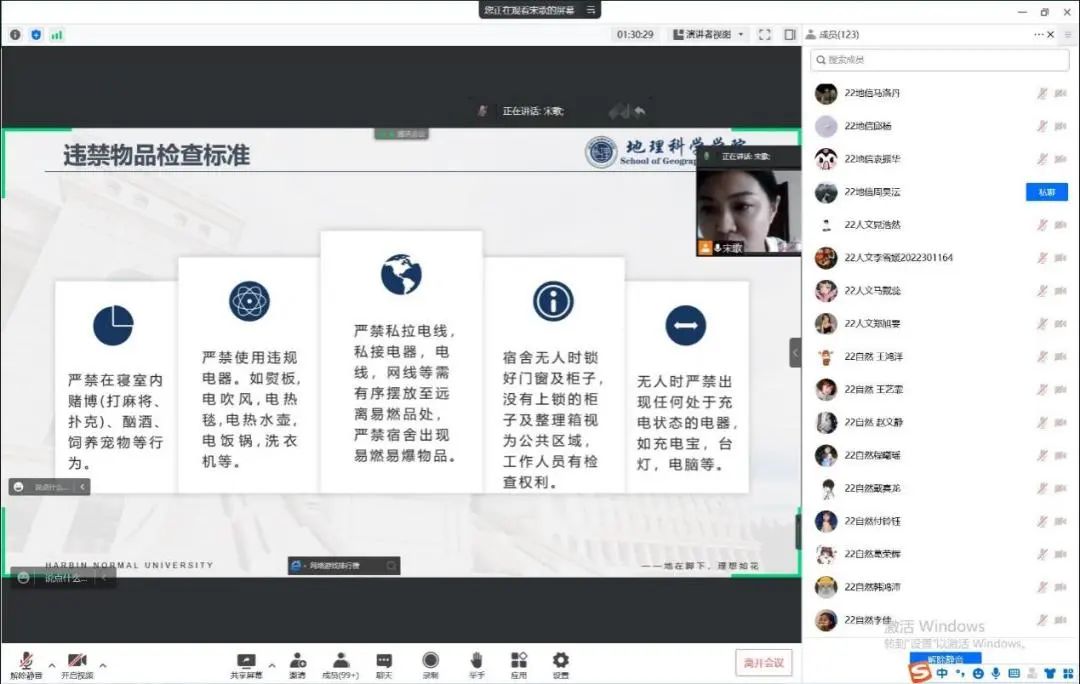Raise hand using the 举手 icon
The width and height of the screenshot is (1080, 684).
coord(477,663)
